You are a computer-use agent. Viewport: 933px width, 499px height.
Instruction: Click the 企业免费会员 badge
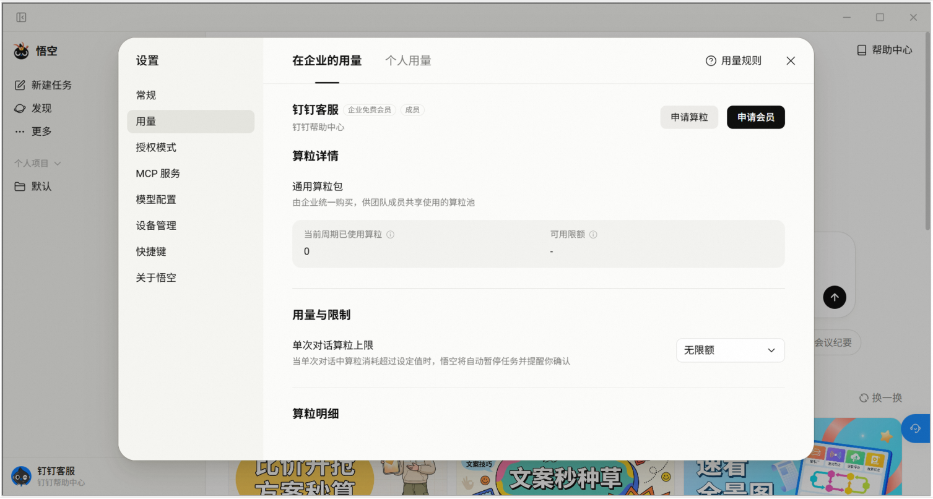(370, 110)
